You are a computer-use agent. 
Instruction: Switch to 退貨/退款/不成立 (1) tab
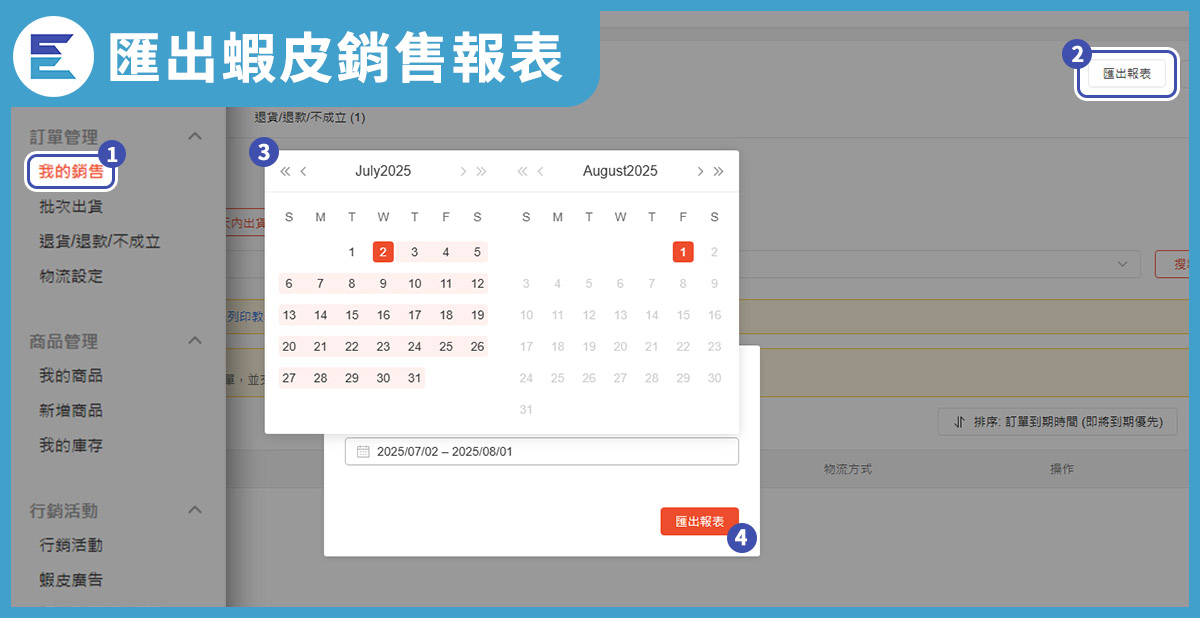click(310, 118)
